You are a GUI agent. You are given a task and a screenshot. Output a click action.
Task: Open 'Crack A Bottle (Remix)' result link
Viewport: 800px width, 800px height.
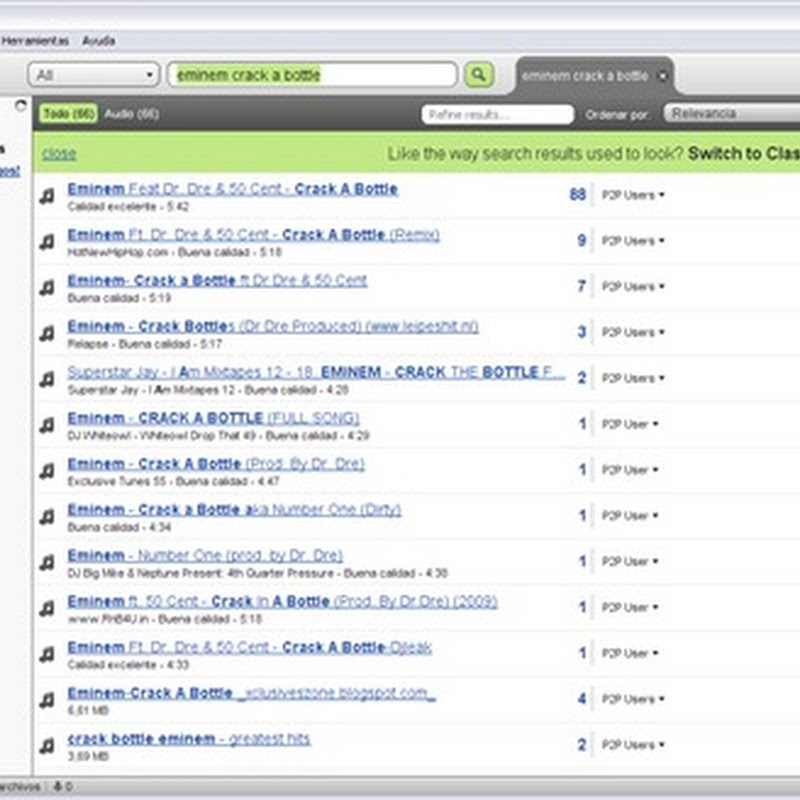point(254,235)
